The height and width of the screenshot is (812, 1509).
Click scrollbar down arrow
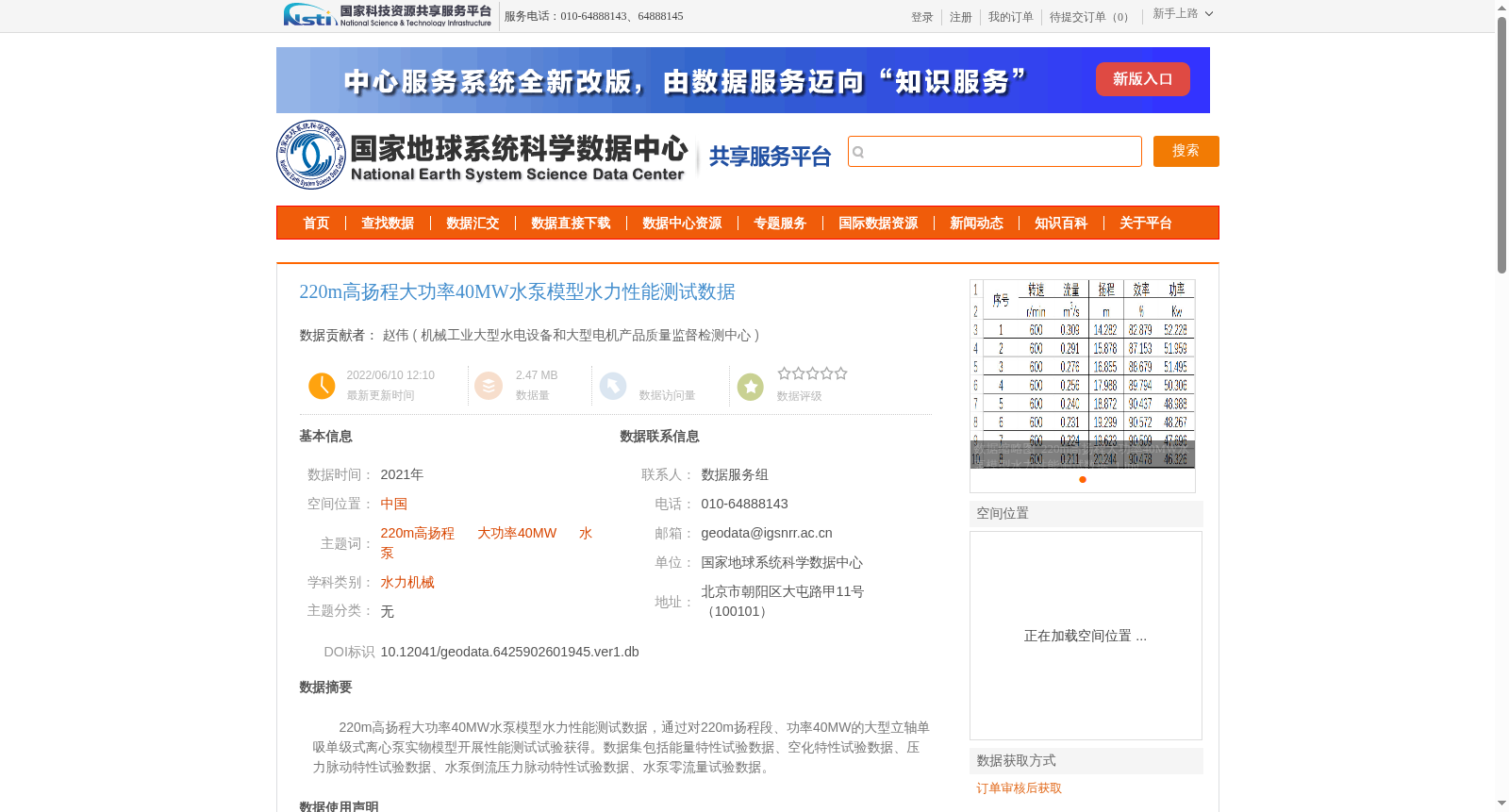click(x=1501, y=804)
